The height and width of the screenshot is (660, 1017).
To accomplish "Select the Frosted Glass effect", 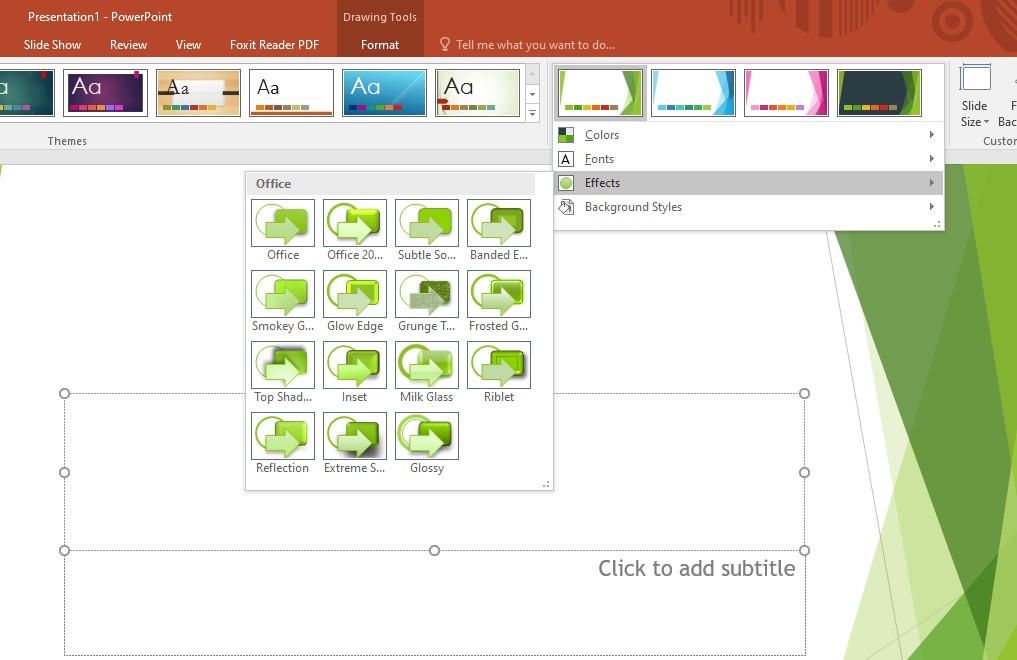I will 498,294.
